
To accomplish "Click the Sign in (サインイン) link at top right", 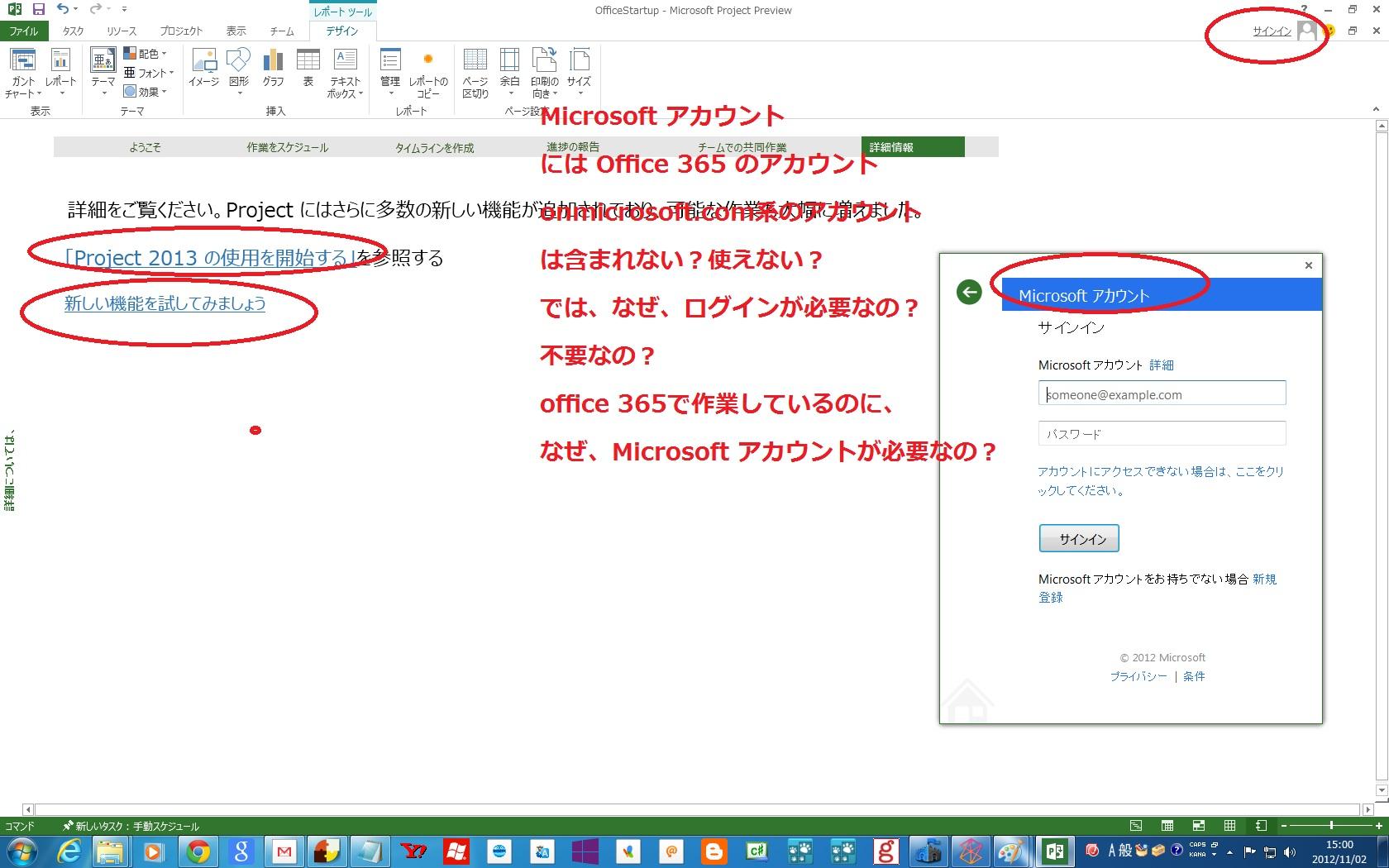I will (1272, 31).
